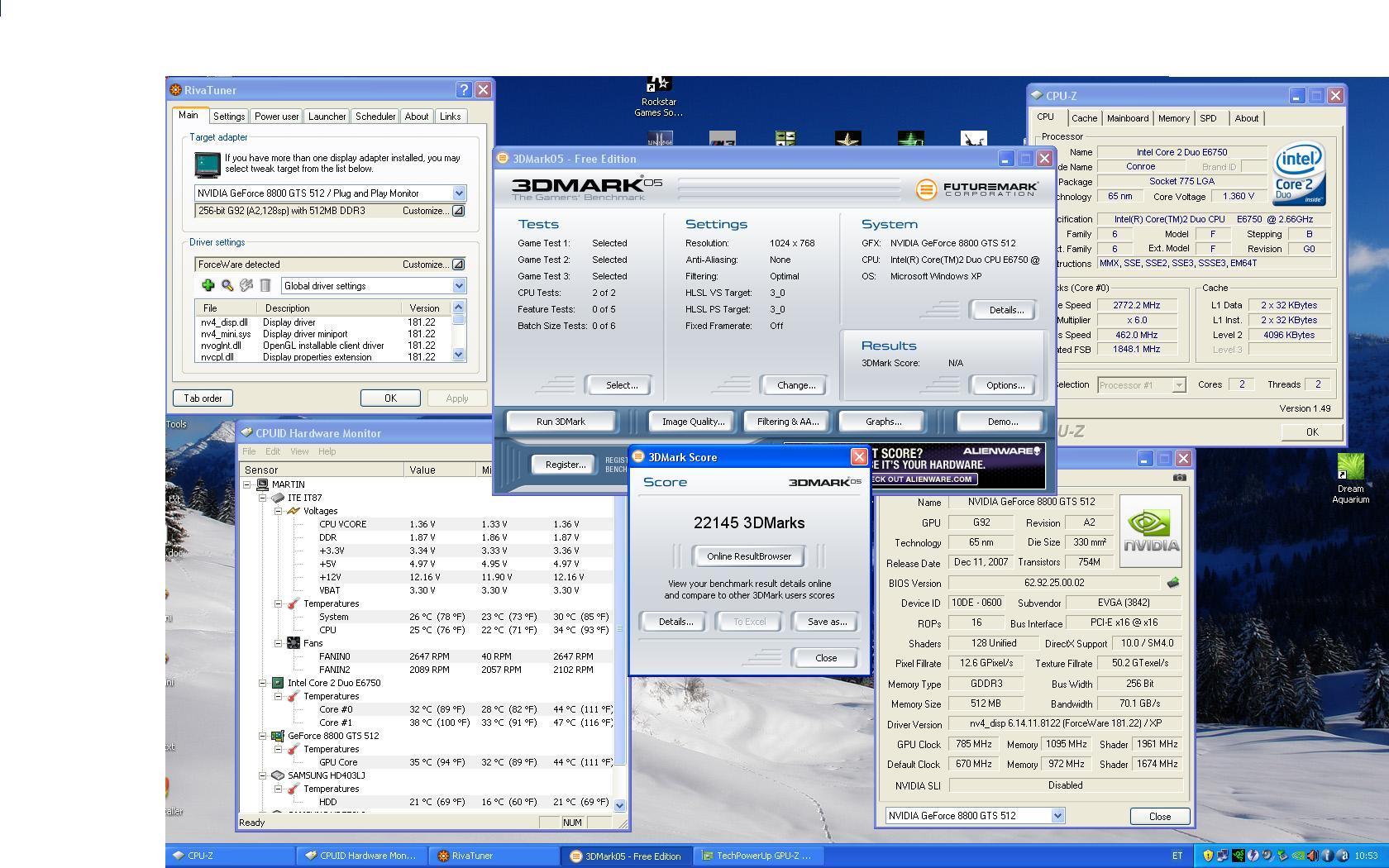Switch to RivaTuner Launcher tab
The height and width of the screenshot is (868, 1389).
point(327,117)
